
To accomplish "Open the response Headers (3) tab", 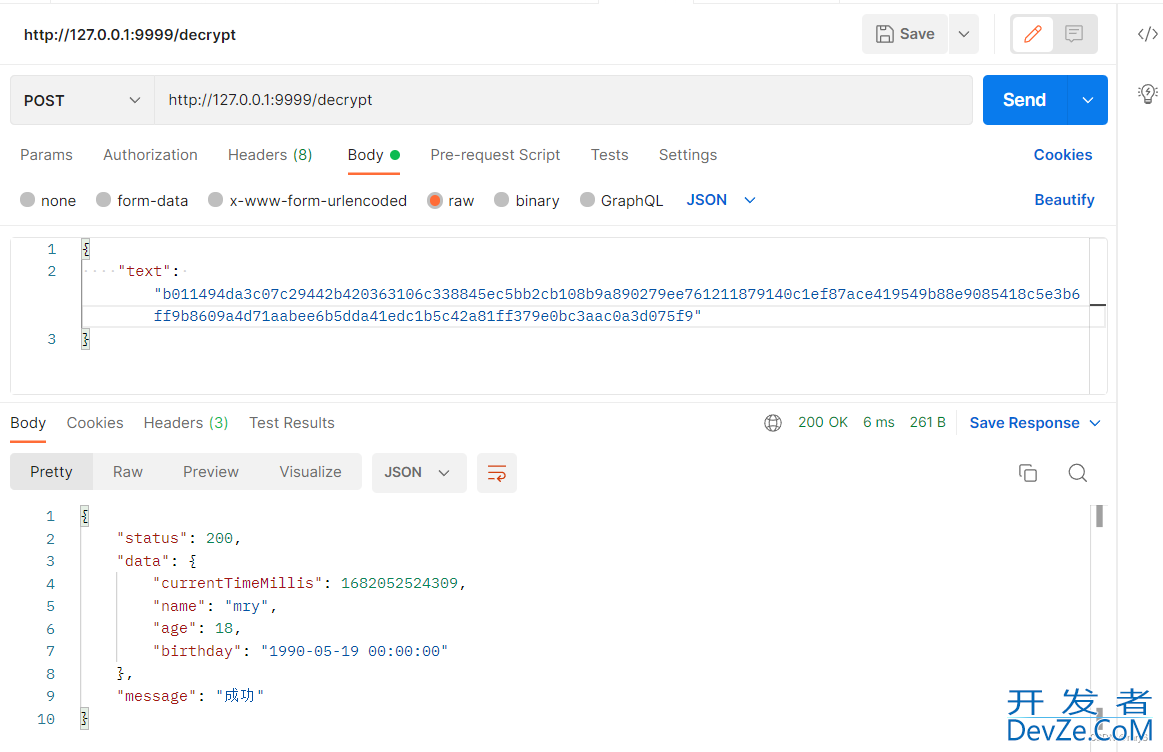I will point(186,423).
